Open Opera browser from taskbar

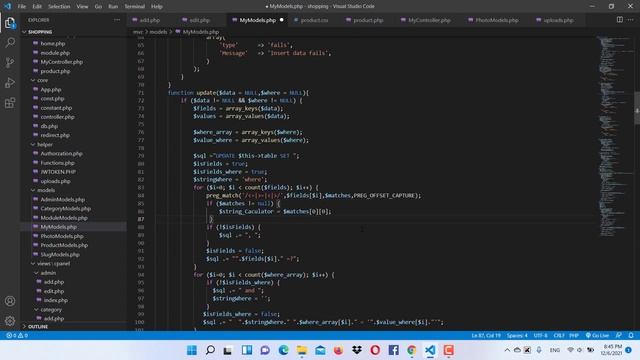(x=375, y=350)
